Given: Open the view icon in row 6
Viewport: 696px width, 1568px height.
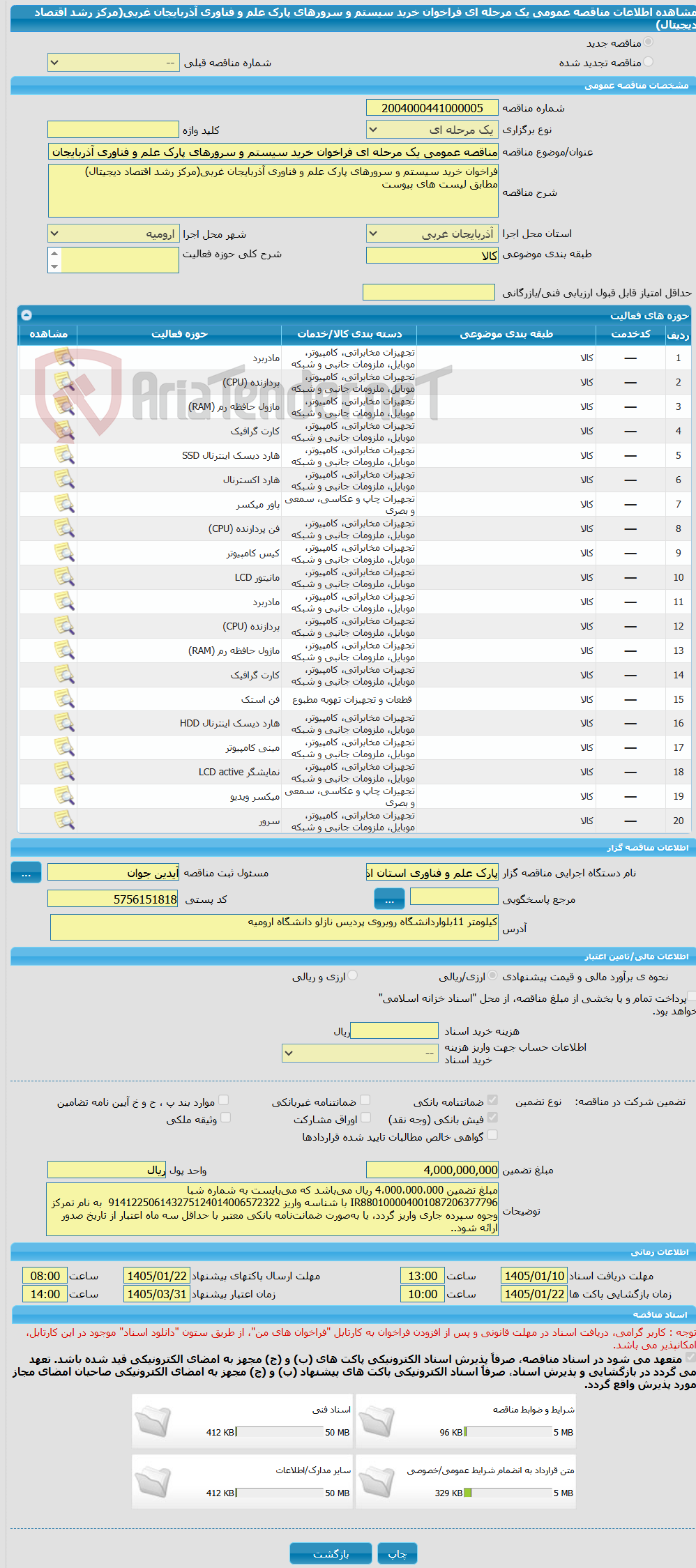Looking at the screenshot, I should pos(64,480).
